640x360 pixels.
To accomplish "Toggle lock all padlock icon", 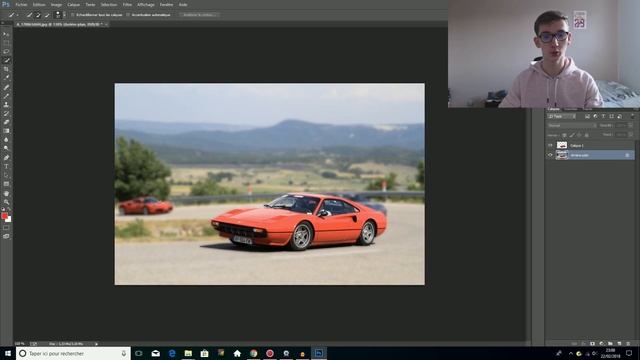I will tap(587, 135).
